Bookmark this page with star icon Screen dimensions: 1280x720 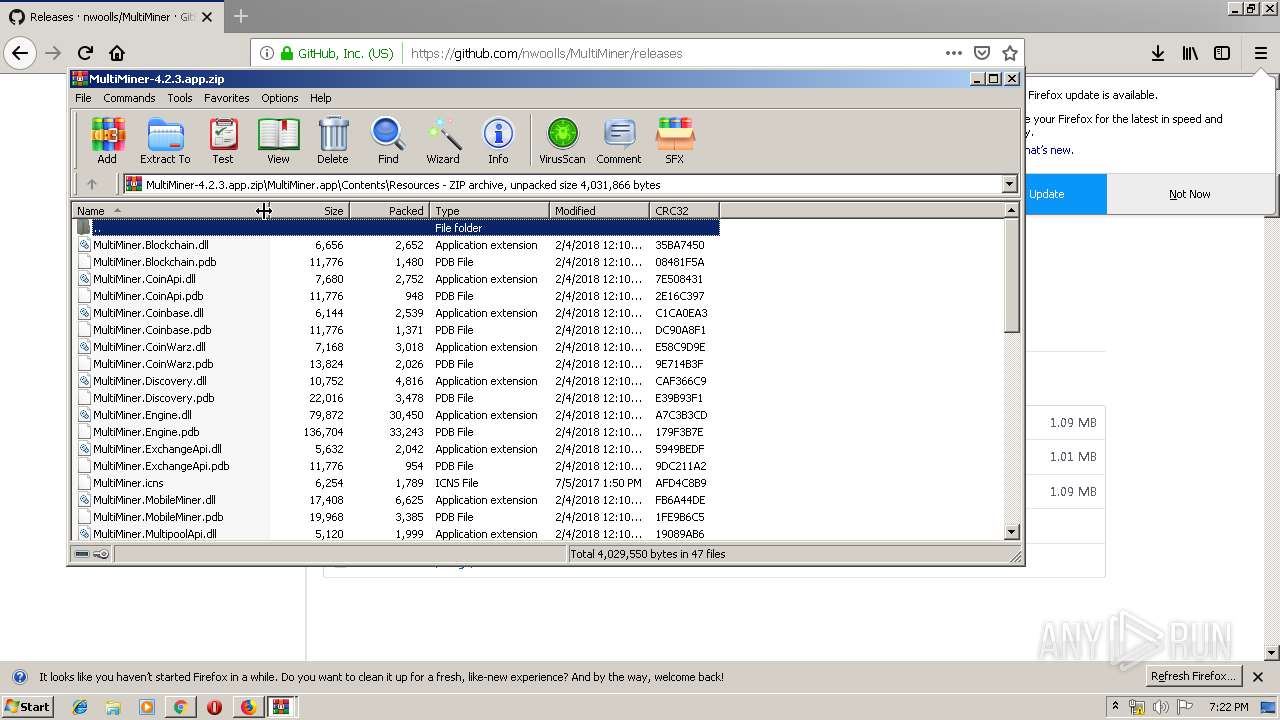(1010, 53)
